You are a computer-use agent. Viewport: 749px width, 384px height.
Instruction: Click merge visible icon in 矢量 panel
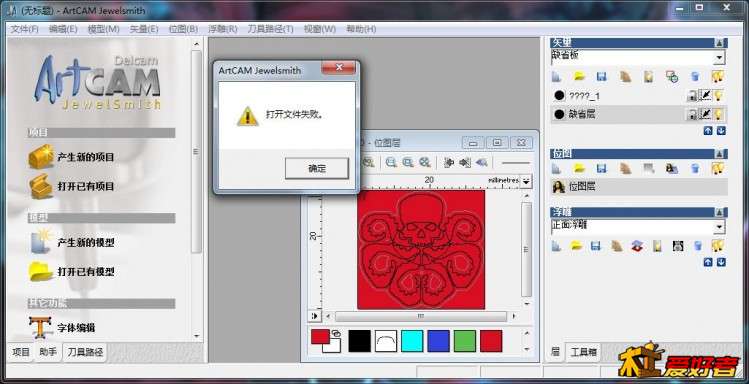click(625, 76)
